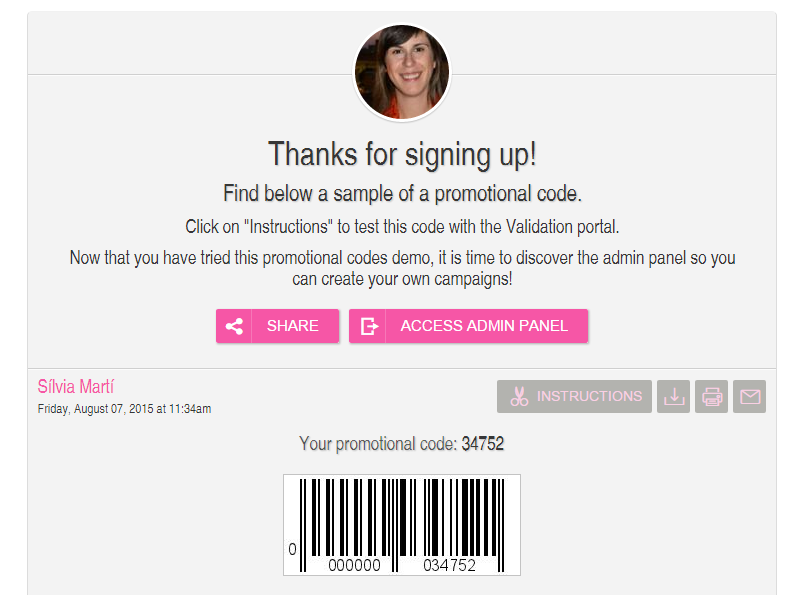
Task: Open the ACCESS ADMIN PANEL button
Action: [468, 326]
